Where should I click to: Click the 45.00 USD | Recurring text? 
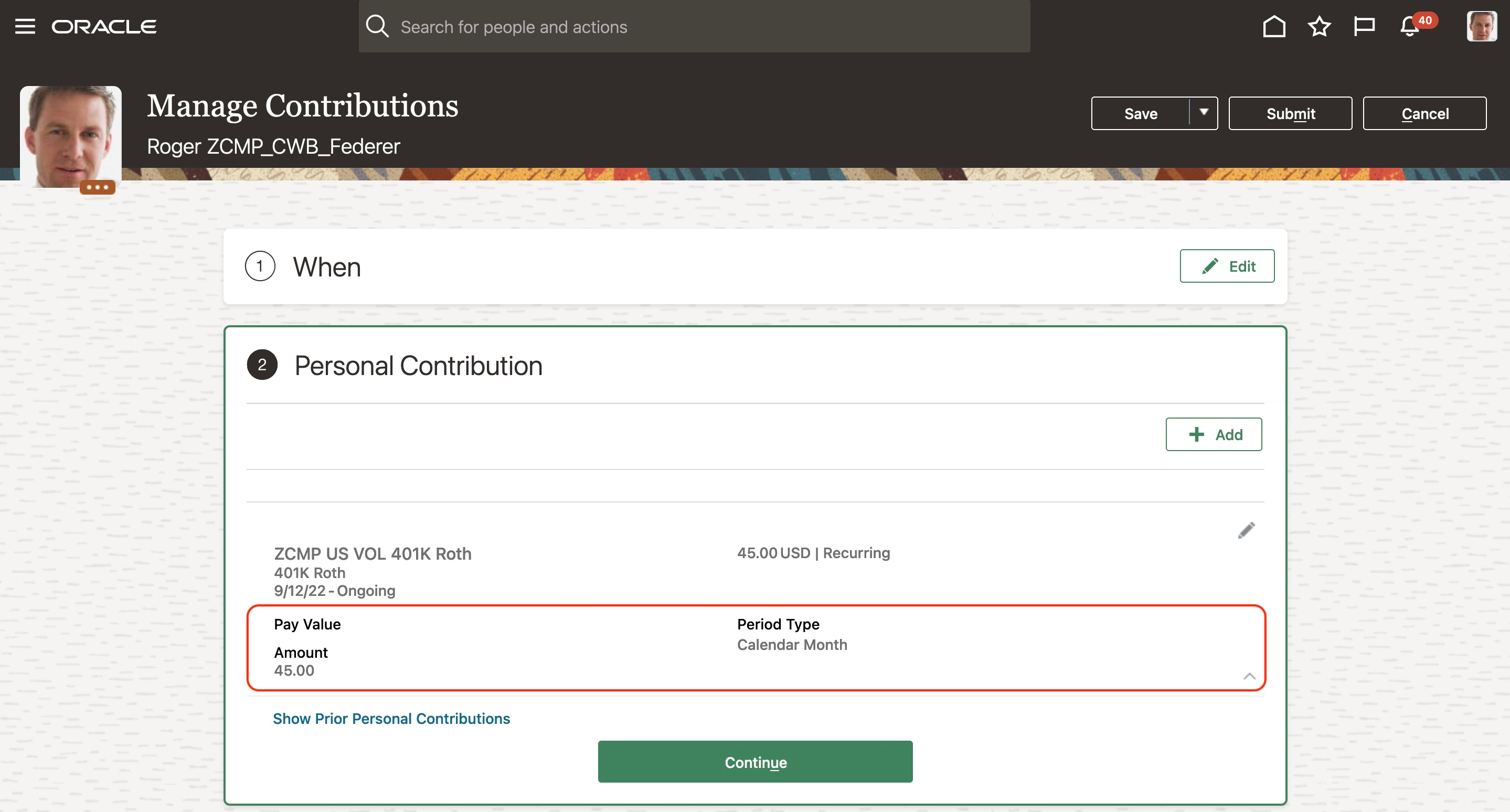[813, 552]
